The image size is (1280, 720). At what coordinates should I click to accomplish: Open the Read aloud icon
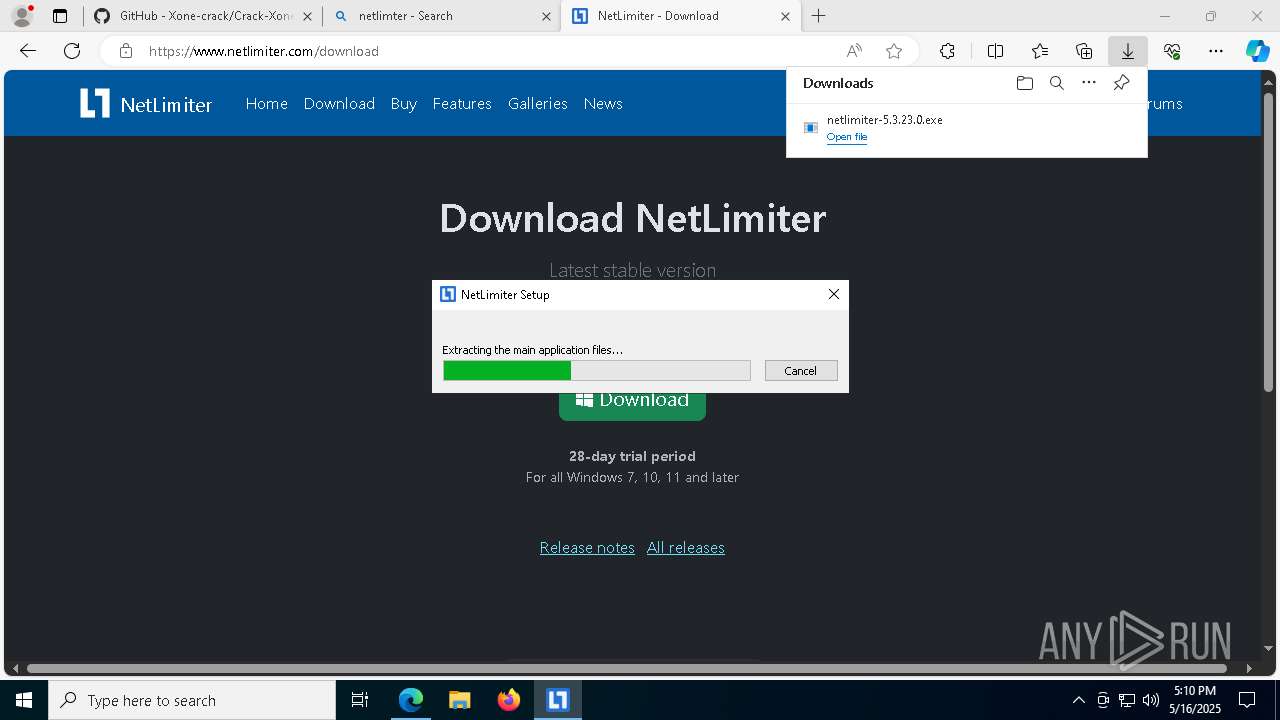click(854, 51)
